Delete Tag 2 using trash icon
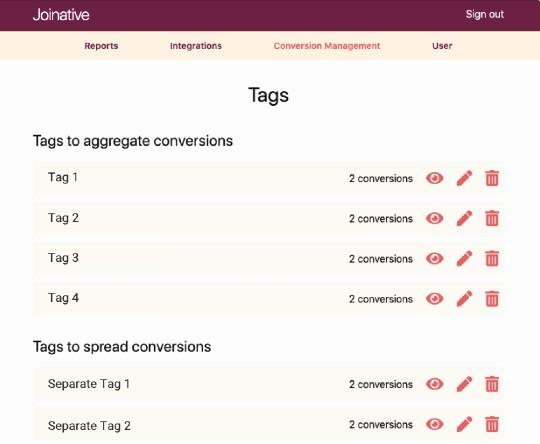The image size is (540, 444). click(492, 218)
